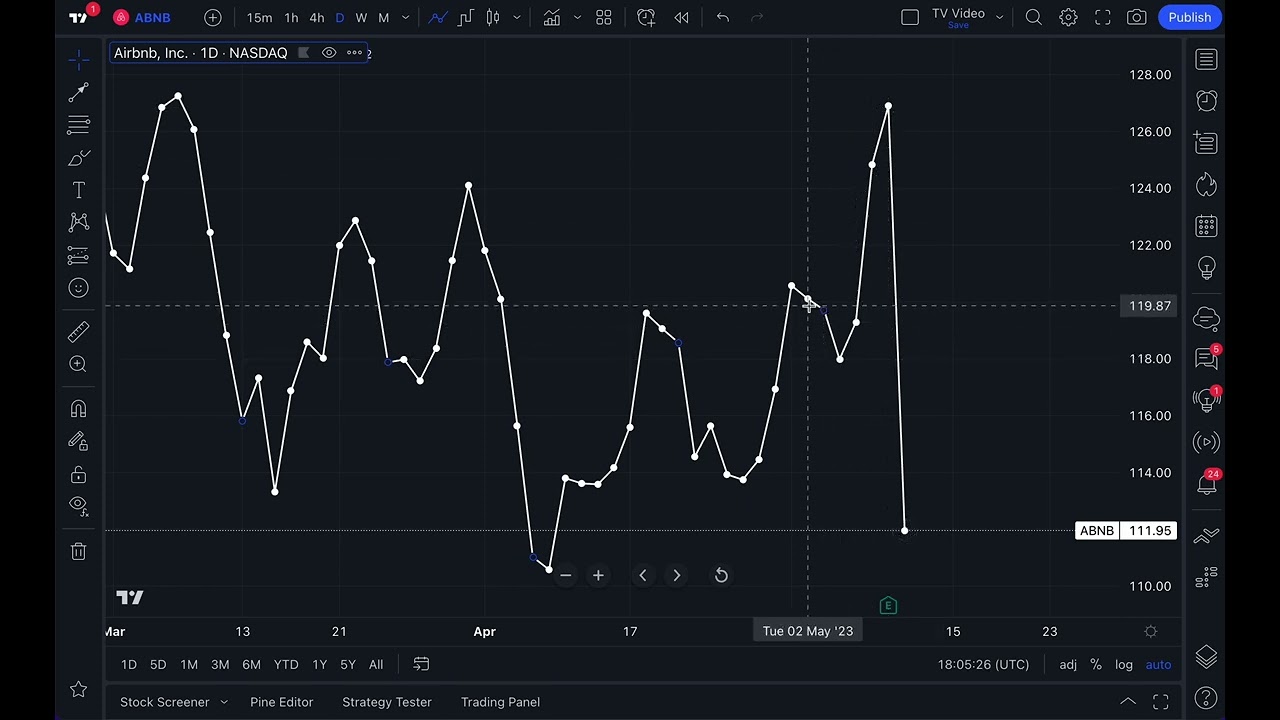Open symbol search magnifier in top bar
Image resolution: width=1280 pixels, height=720 pixels.
1034,17
